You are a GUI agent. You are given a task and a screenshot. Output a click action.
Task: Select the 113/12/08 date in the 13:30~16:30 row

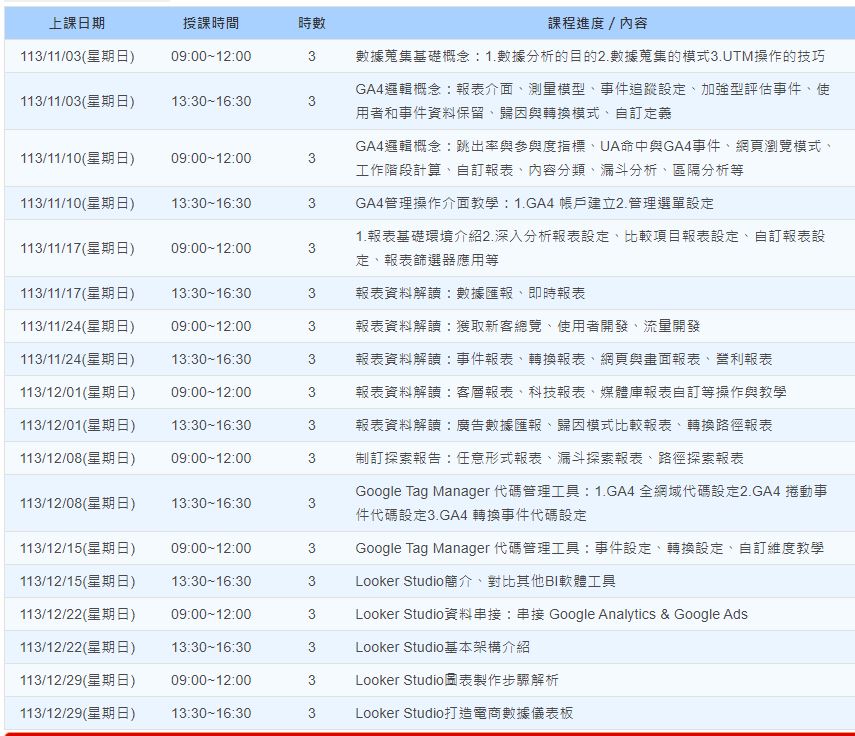pyautogui.click(x=77, y=503)
